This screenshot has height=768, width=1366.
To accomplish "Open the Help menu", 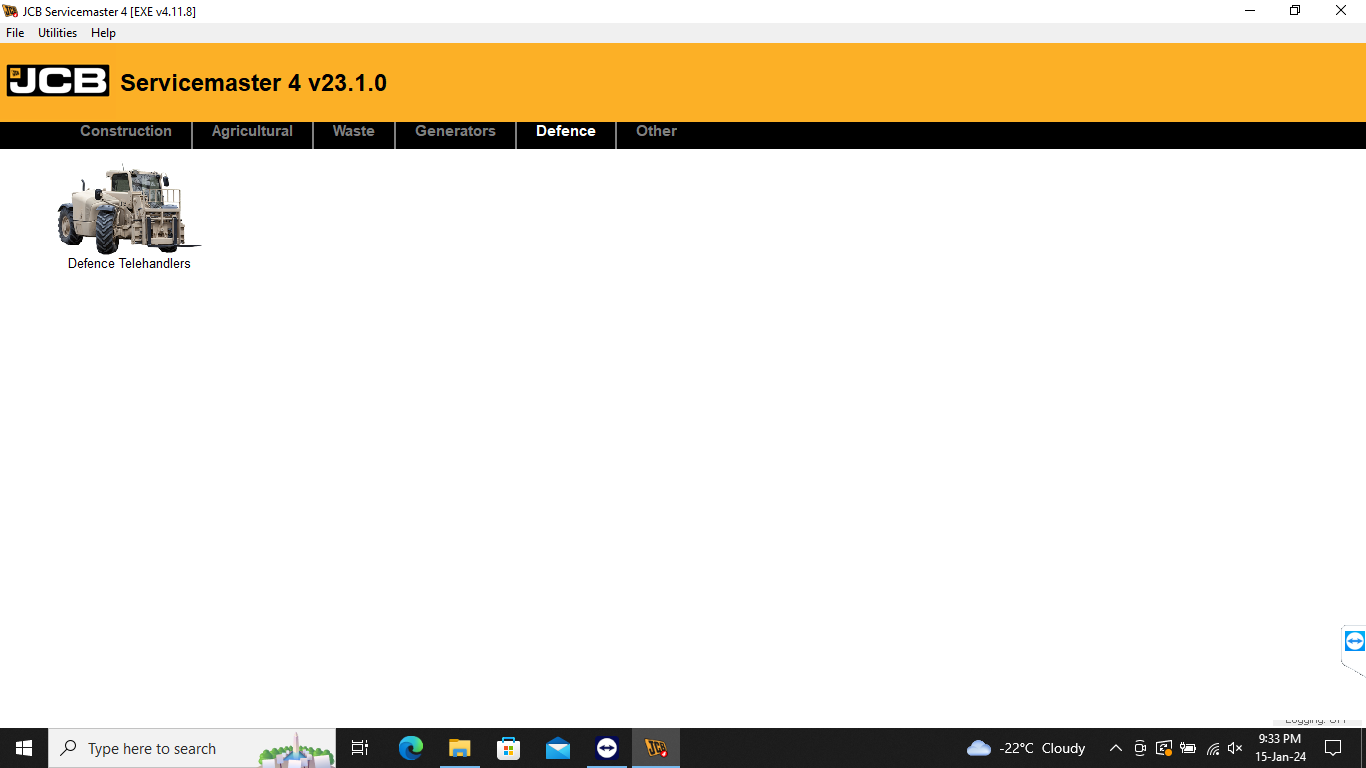I will [x=103, y=33].
